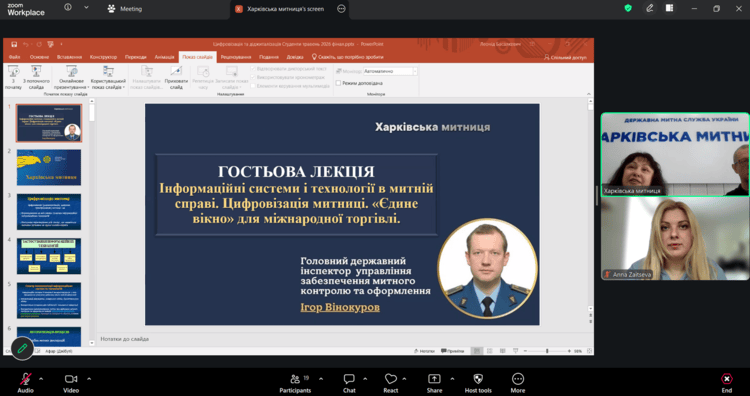Click the green annotation pencil button
This screenshot has width=750, height=396.
(x=22, y=349)
